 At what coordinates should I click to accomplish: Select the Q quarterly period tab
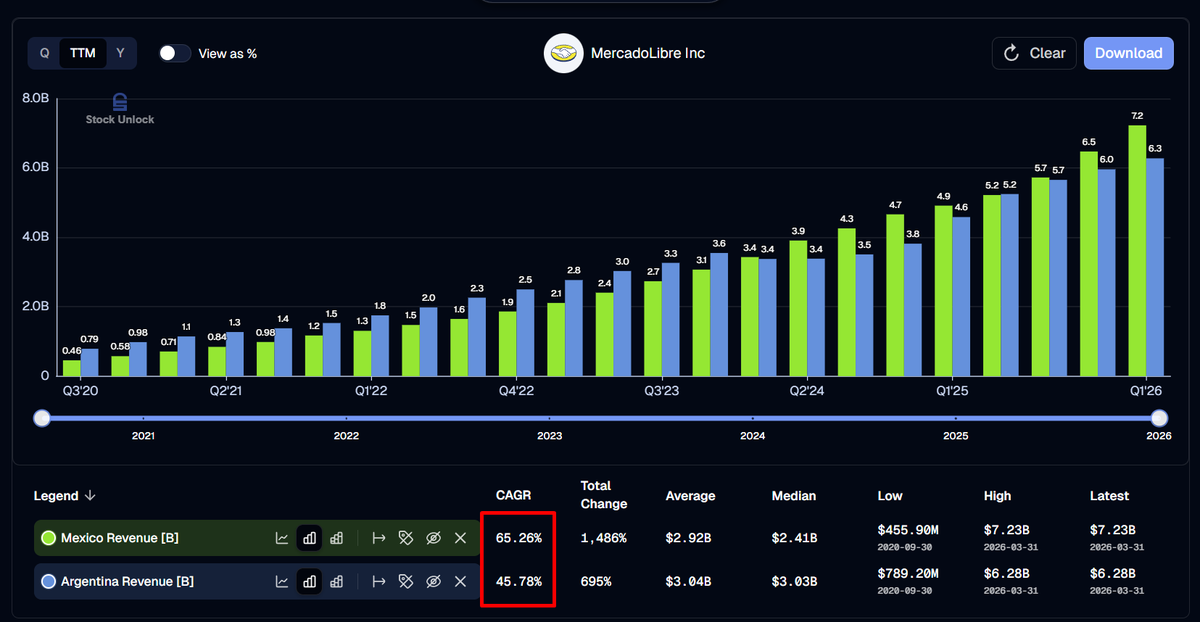tap(44, 53)
